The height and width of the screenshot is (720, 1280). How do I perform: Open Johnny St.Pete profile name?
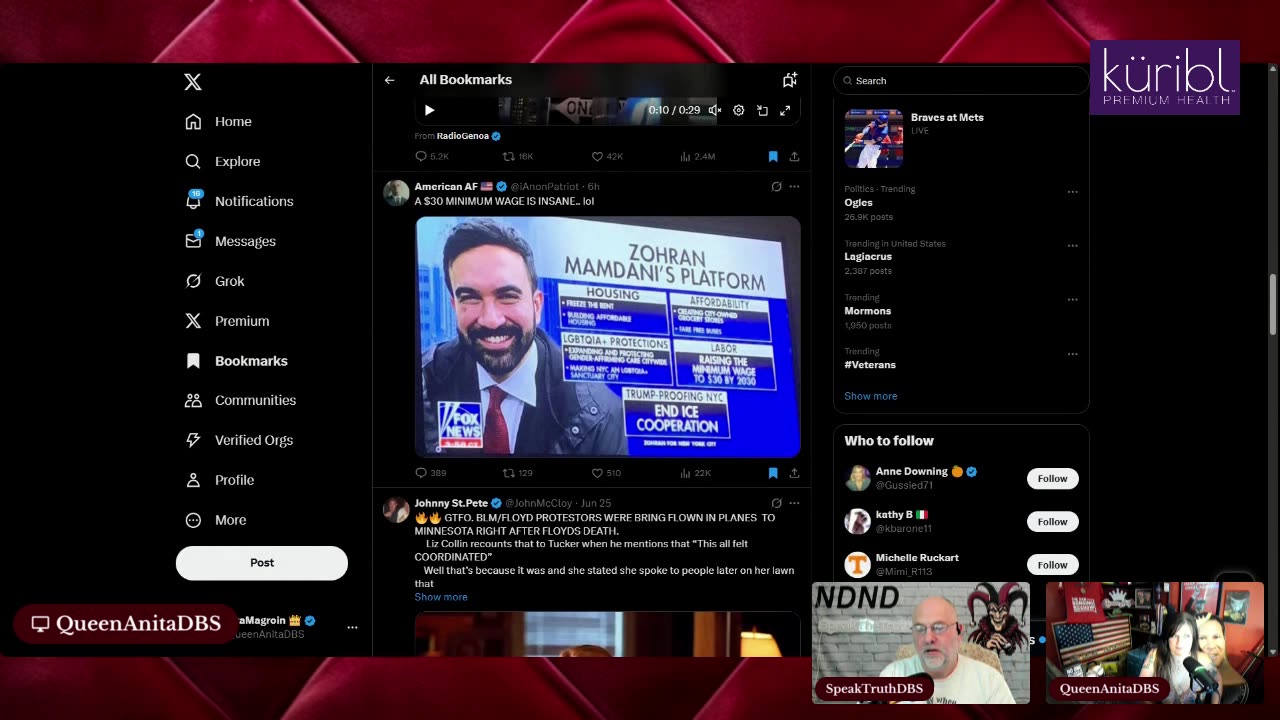(x=451, y=503)
